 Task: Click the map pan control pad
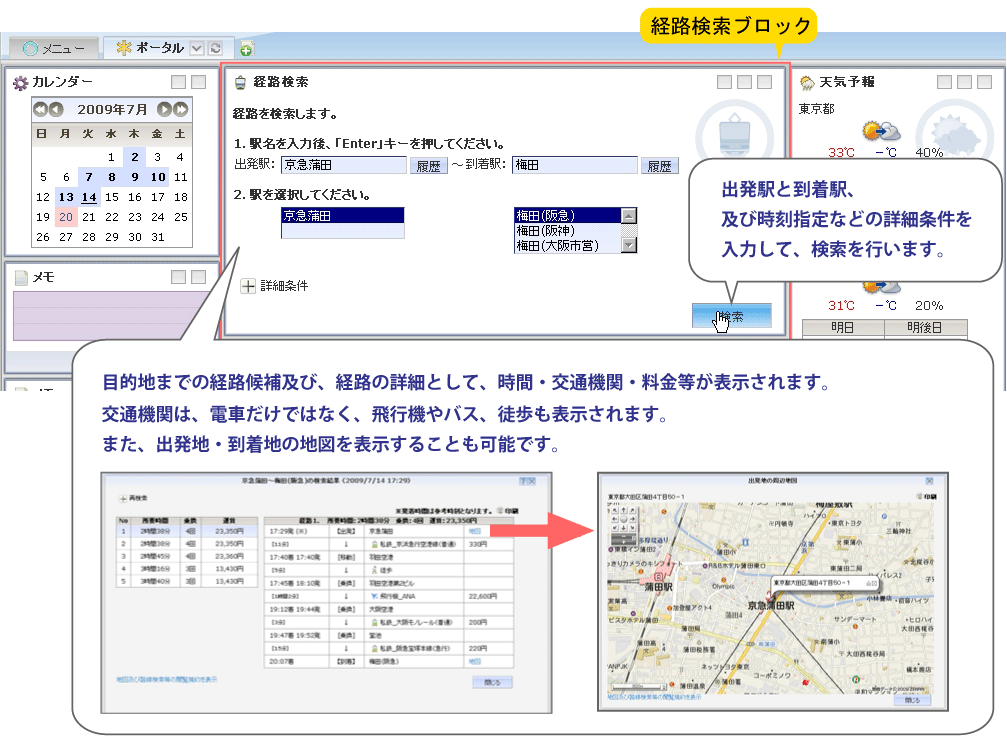(623, 518)
